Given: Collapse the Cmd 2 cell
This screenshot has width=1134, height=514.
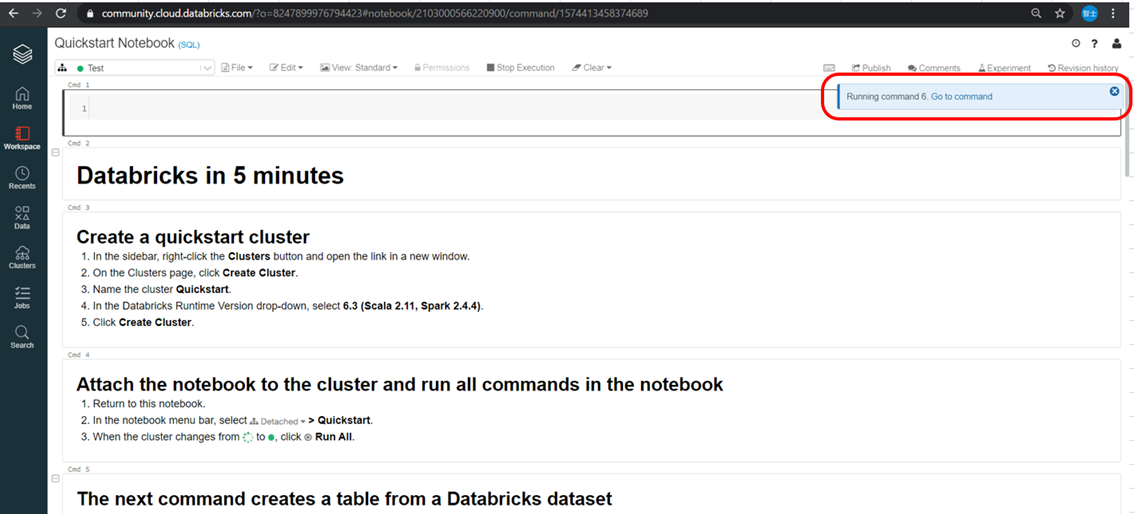Looking at the screenshot, I should coord(56,153).
